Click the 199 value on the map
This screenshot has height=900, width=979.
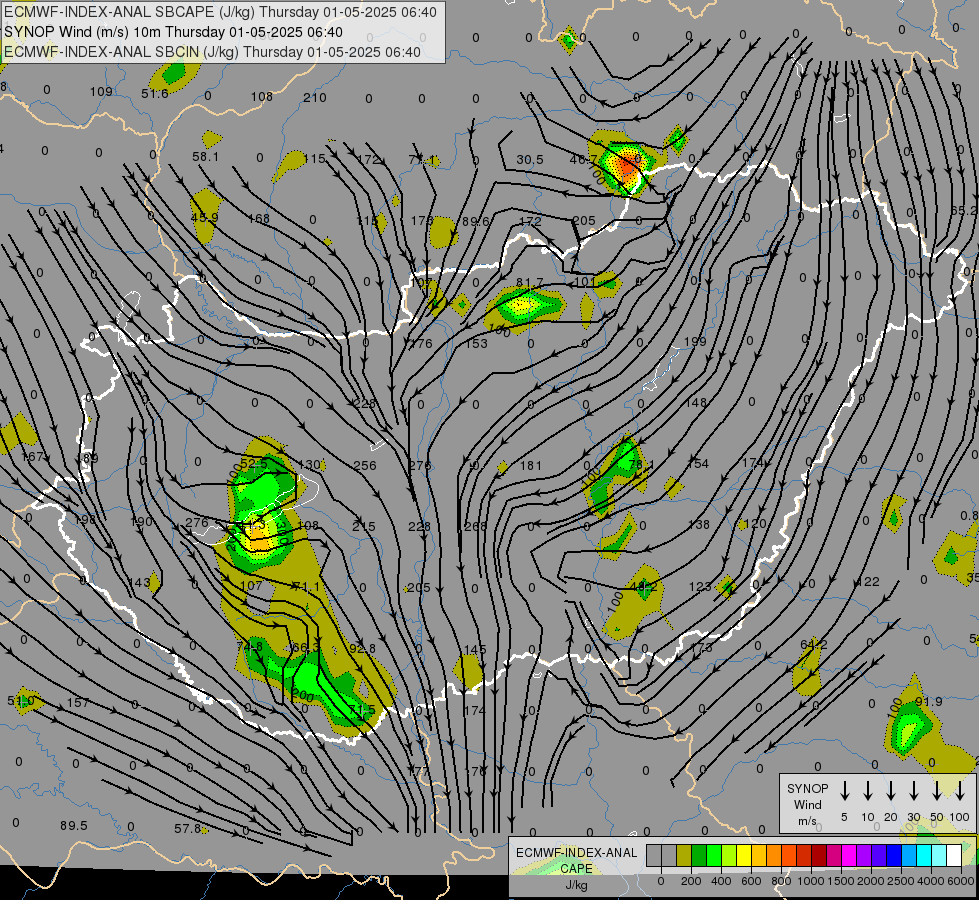(695, 341)
